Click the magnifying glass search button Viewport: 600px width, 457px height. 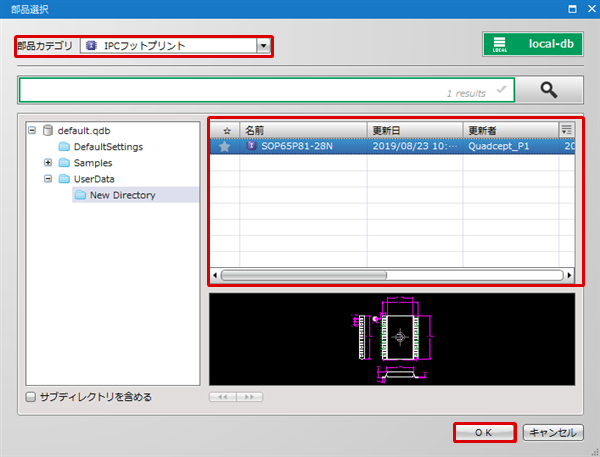(x=549, y=90)
